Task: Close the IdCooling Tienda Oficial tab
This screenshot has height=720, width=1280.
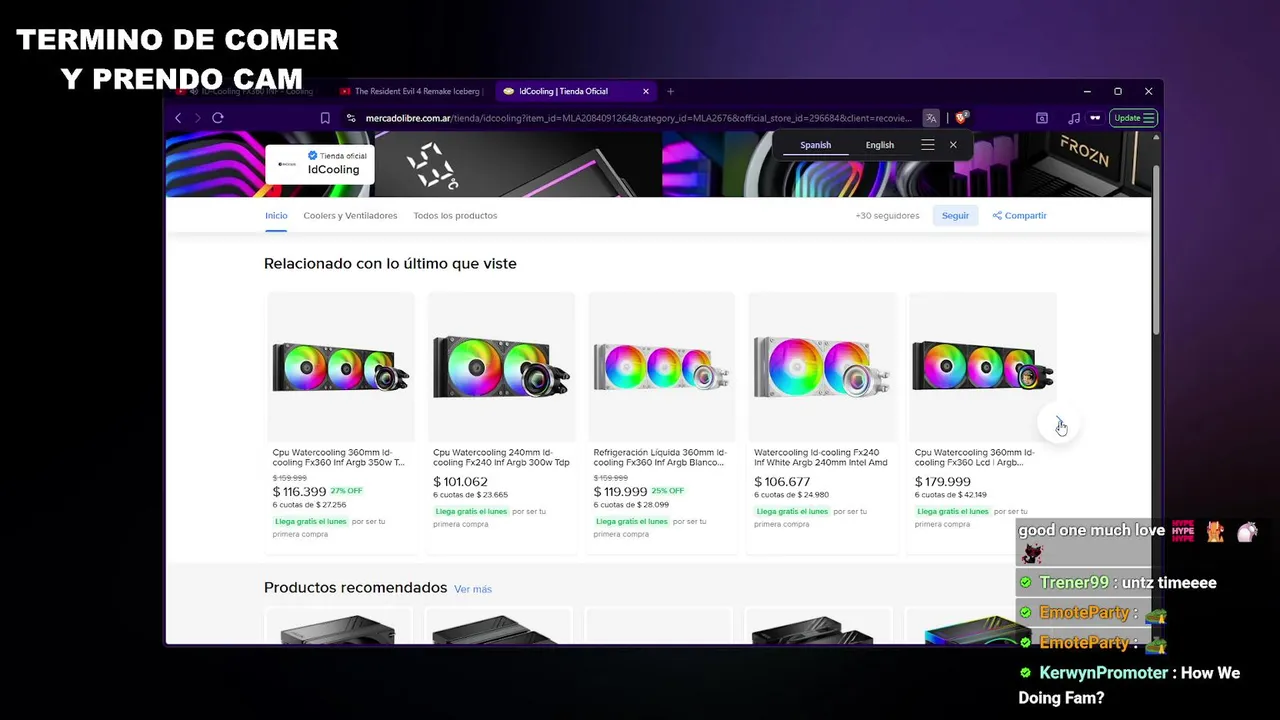Action: pyautogui.click(x=646, y=91)
